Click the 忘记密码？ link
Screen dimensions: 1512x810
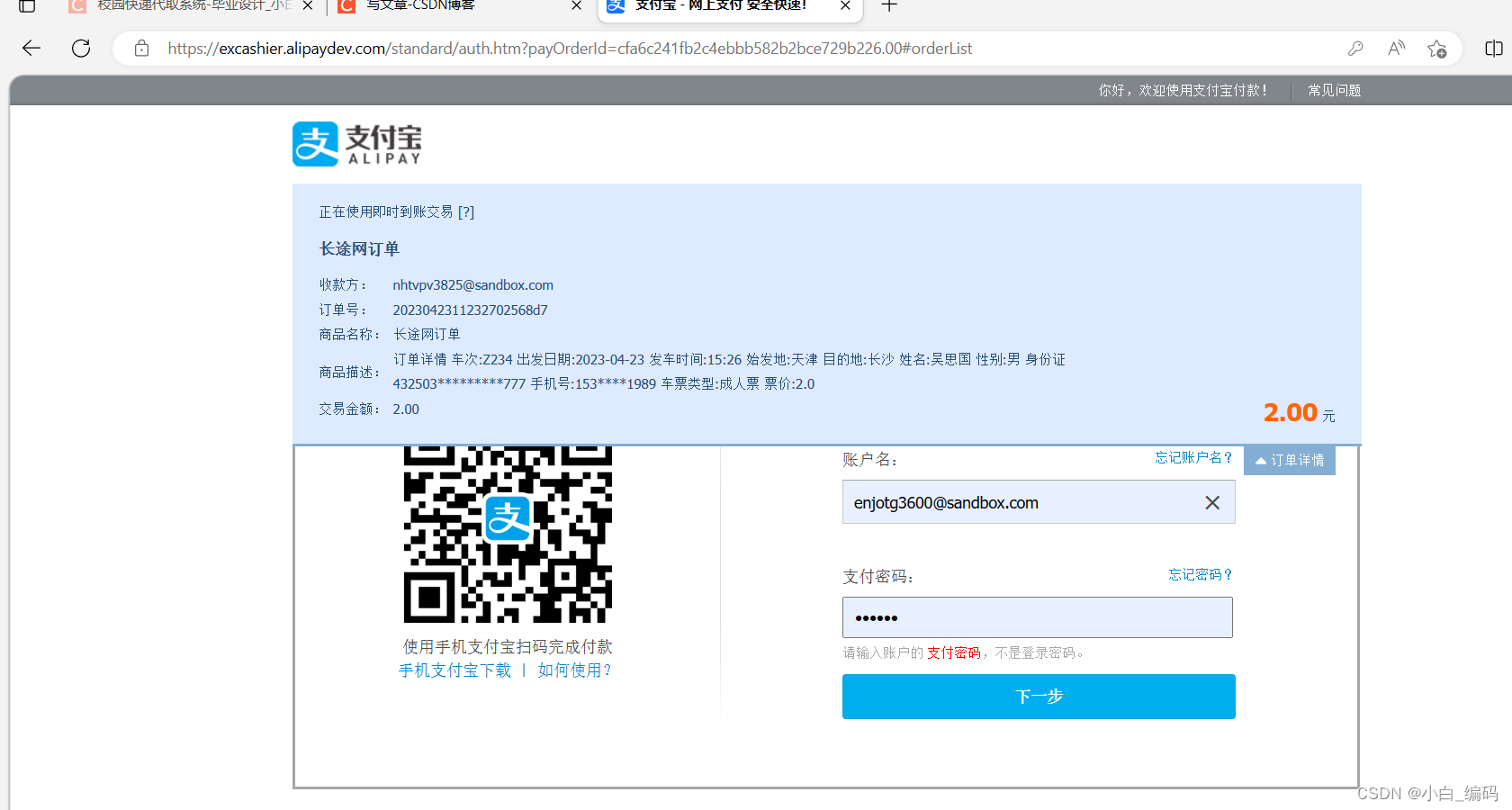click(1201, 574)
